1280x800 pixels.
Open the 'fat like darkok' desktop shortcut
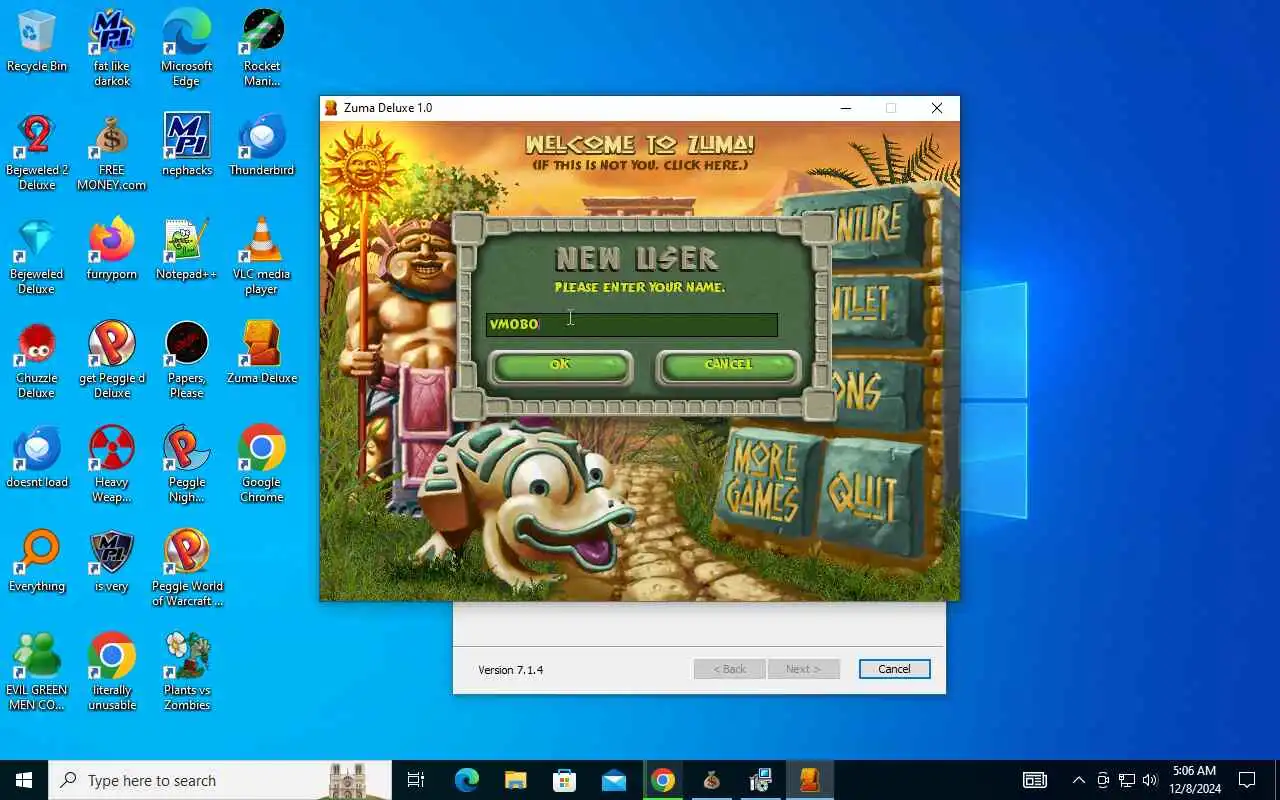click(x=112, y=48)
